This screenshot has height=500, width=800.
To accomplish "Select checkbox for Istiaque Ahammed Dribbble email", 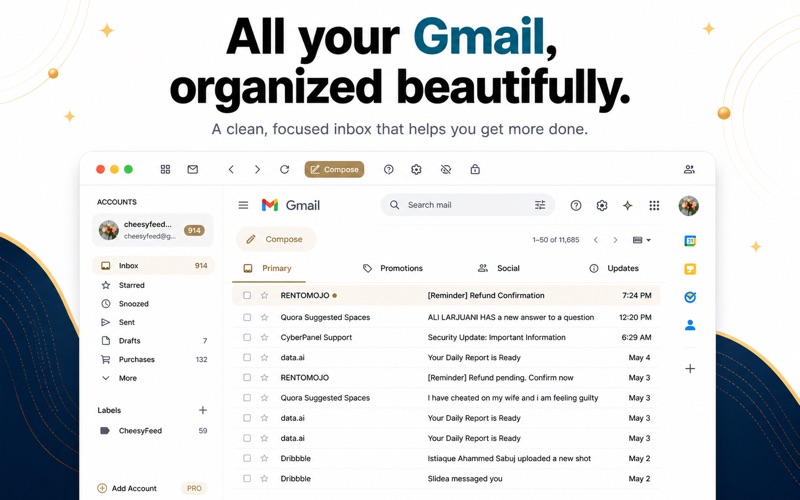I will click(247, 458).
